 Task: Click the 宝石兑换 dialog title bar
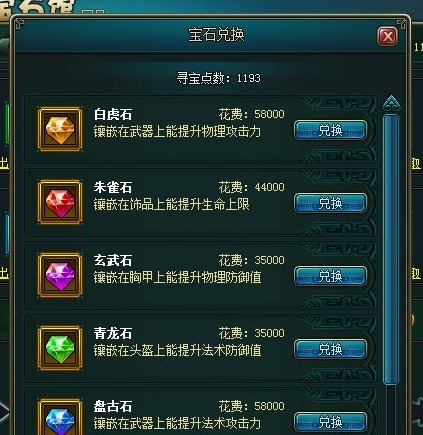point(216,35)
